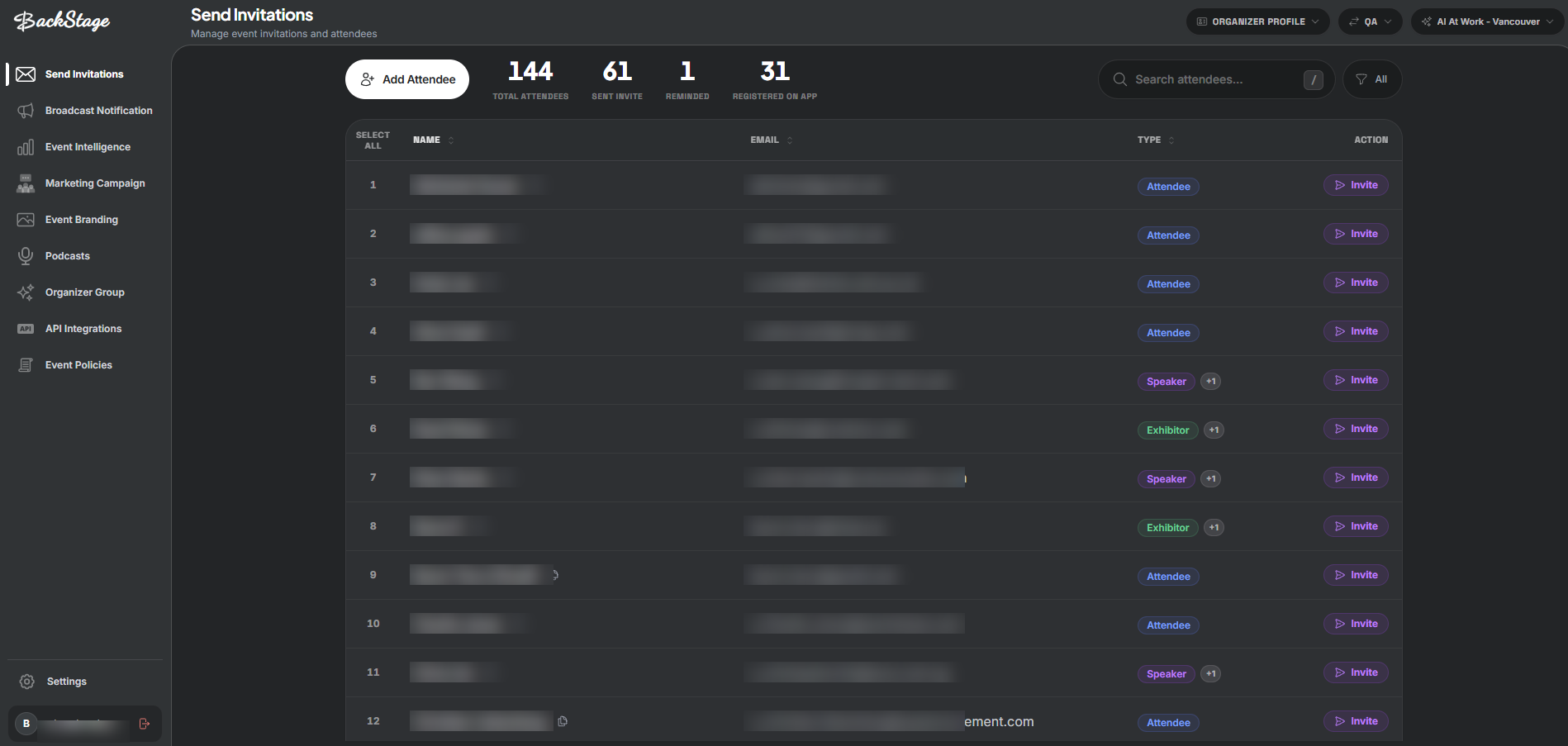The height and width of the screenshot is (746, 1568).
Task: Go to Podcasts menu item
Action: (x=68, y=256)
